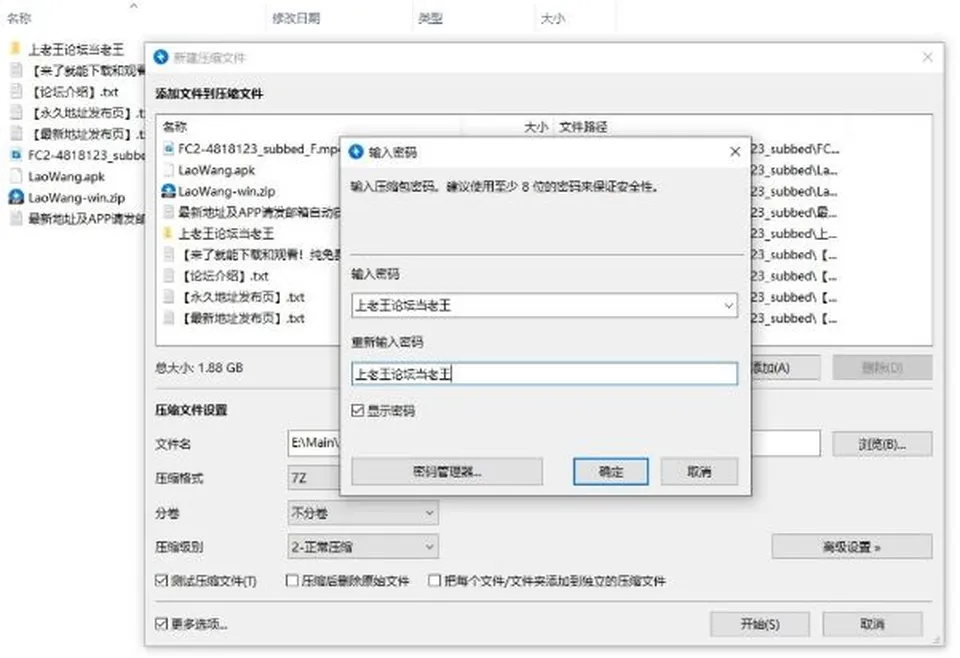Screen dimensions: 960x658
Task: Click the FC2-4818123_subbed_F mp4 icon in archive list
Action: (168, 149)
